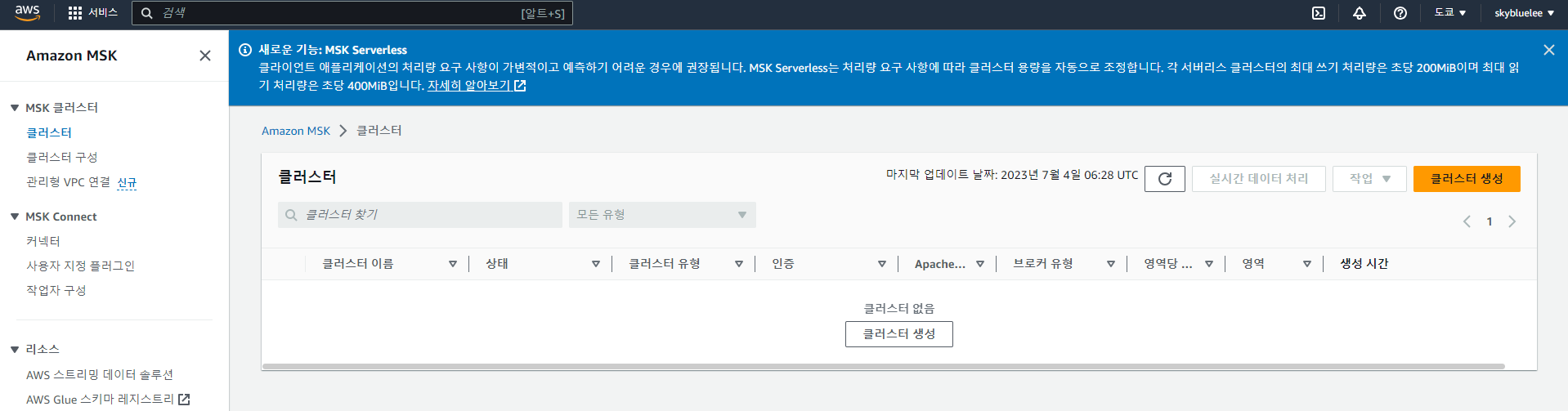Image resolution: width=1568 pixels, height=411 pixels.
Task: Click the Amazon MSK sidebar title
Action: coord(71,56)
